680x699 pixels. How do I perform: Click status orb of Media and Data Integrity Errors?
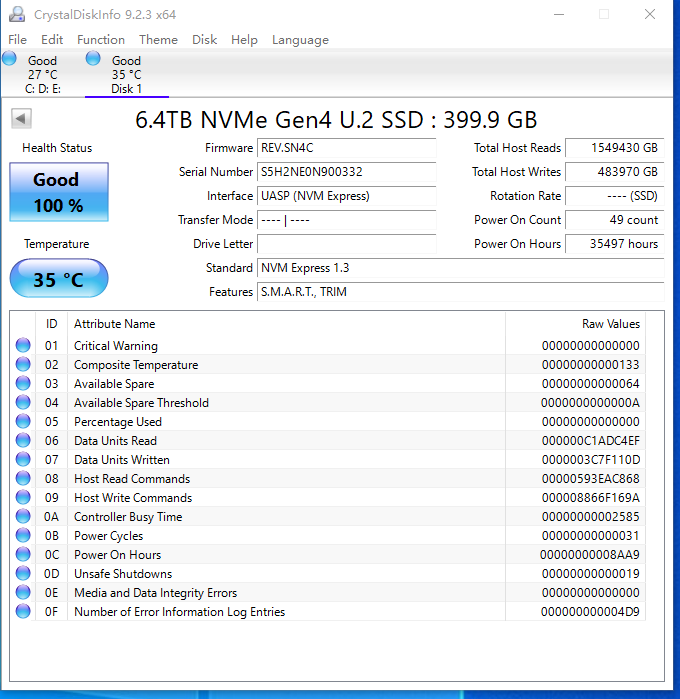(x=23, y=592)
